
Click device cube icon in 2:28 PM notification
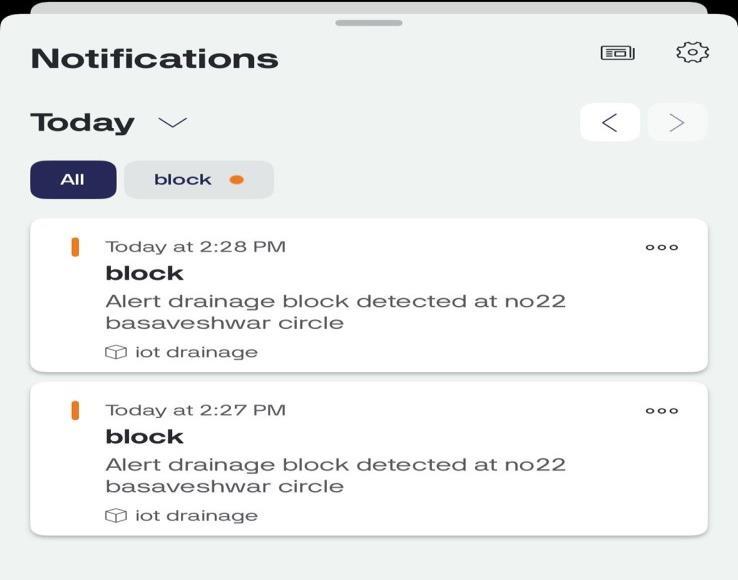116,352
